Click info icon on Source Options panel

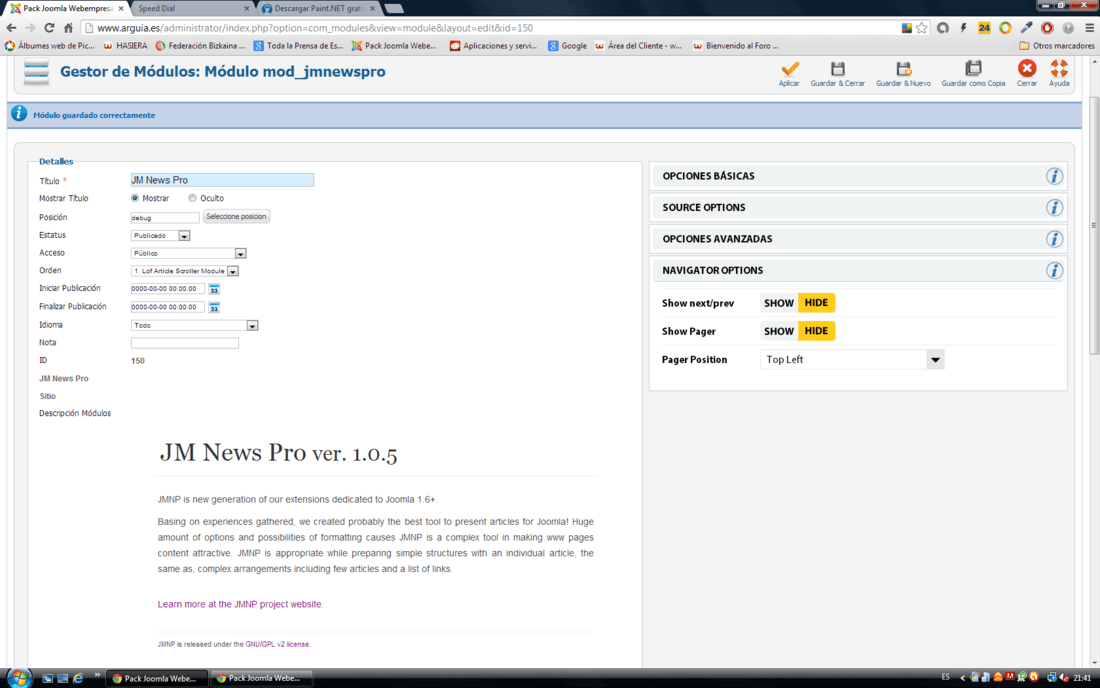[1054, 208]
